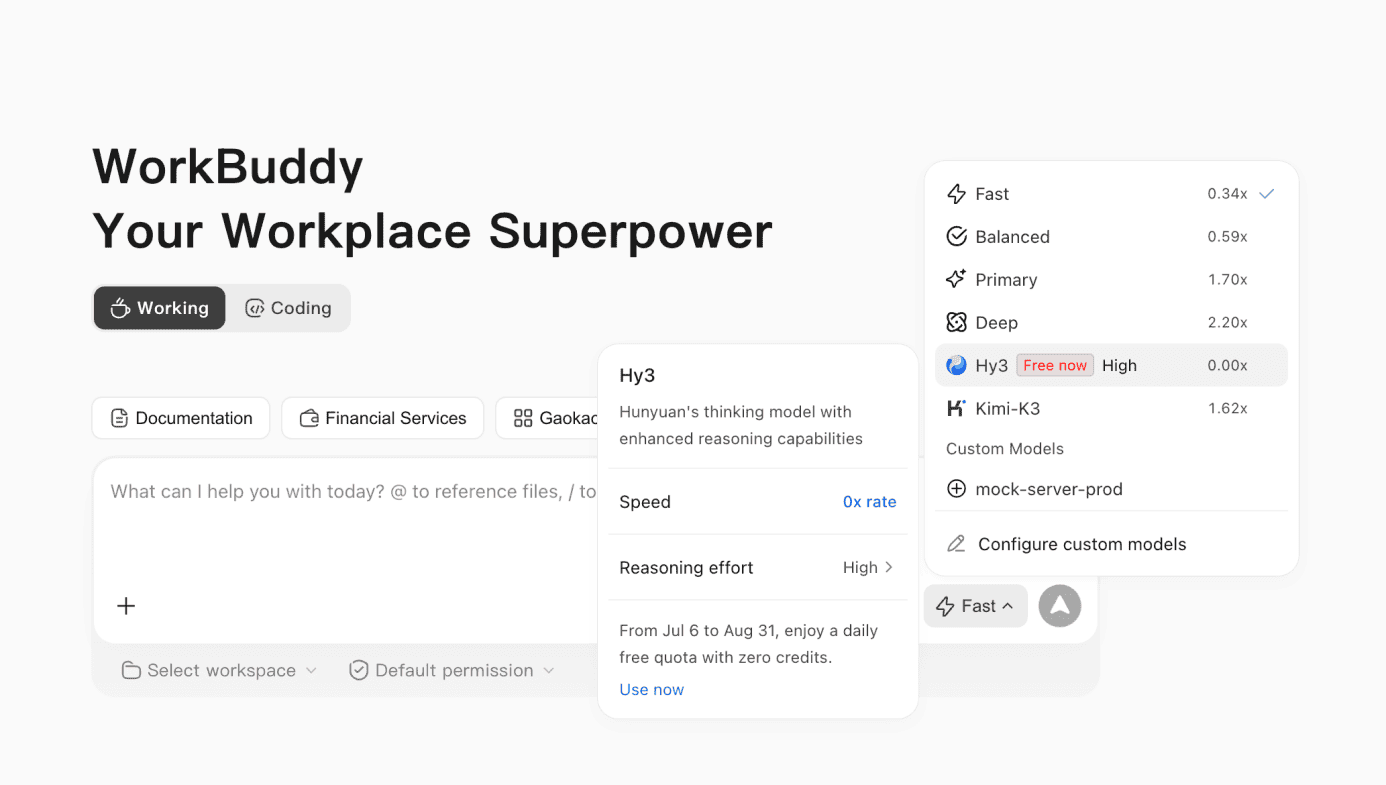Click the plus icon beside mock-server-prod
The width and height of the screenshot is (1386, 785).
tap(957, 489)
